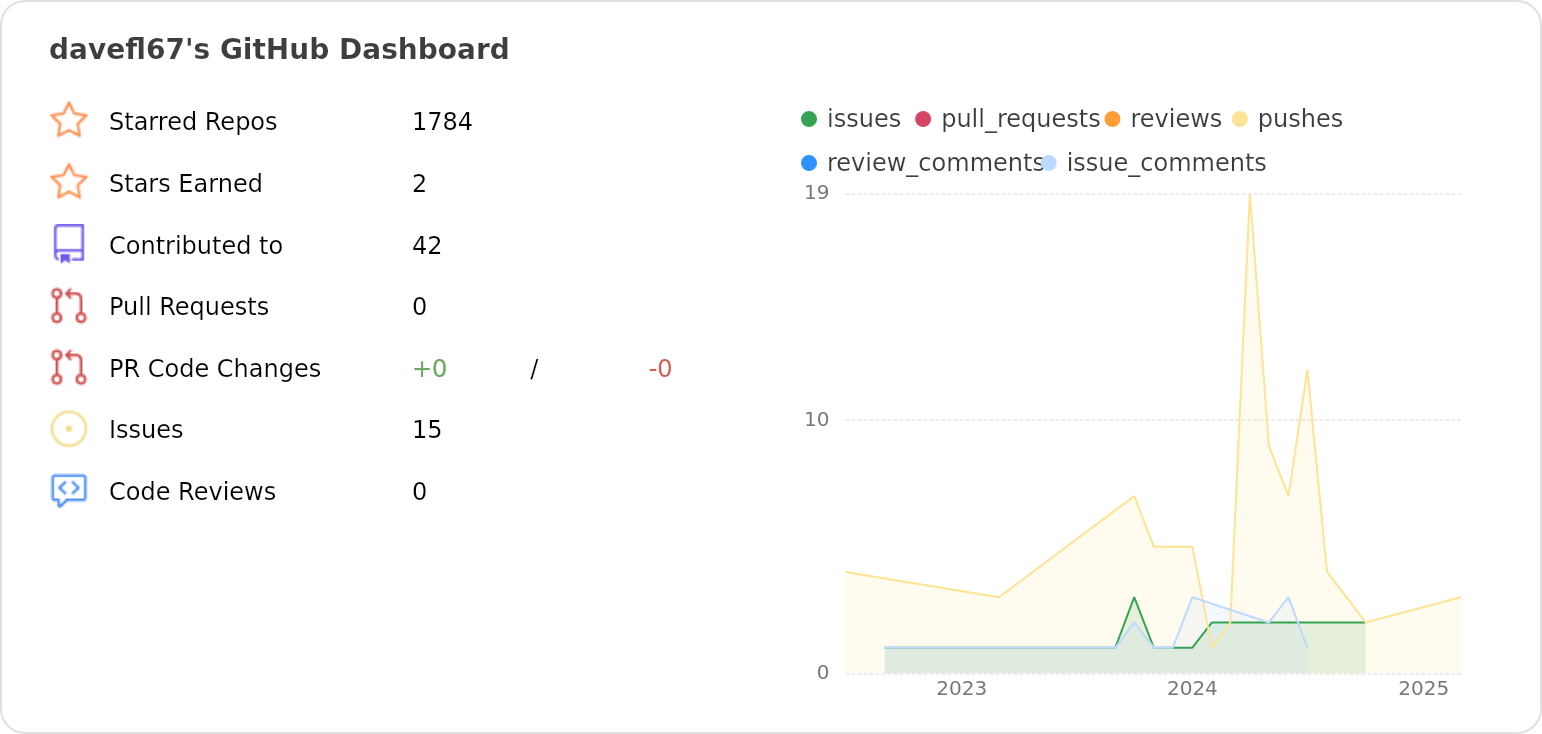Screen dimensions: 1542x734
Task: Click the Issues circle icon
Action: click(69, 429)
